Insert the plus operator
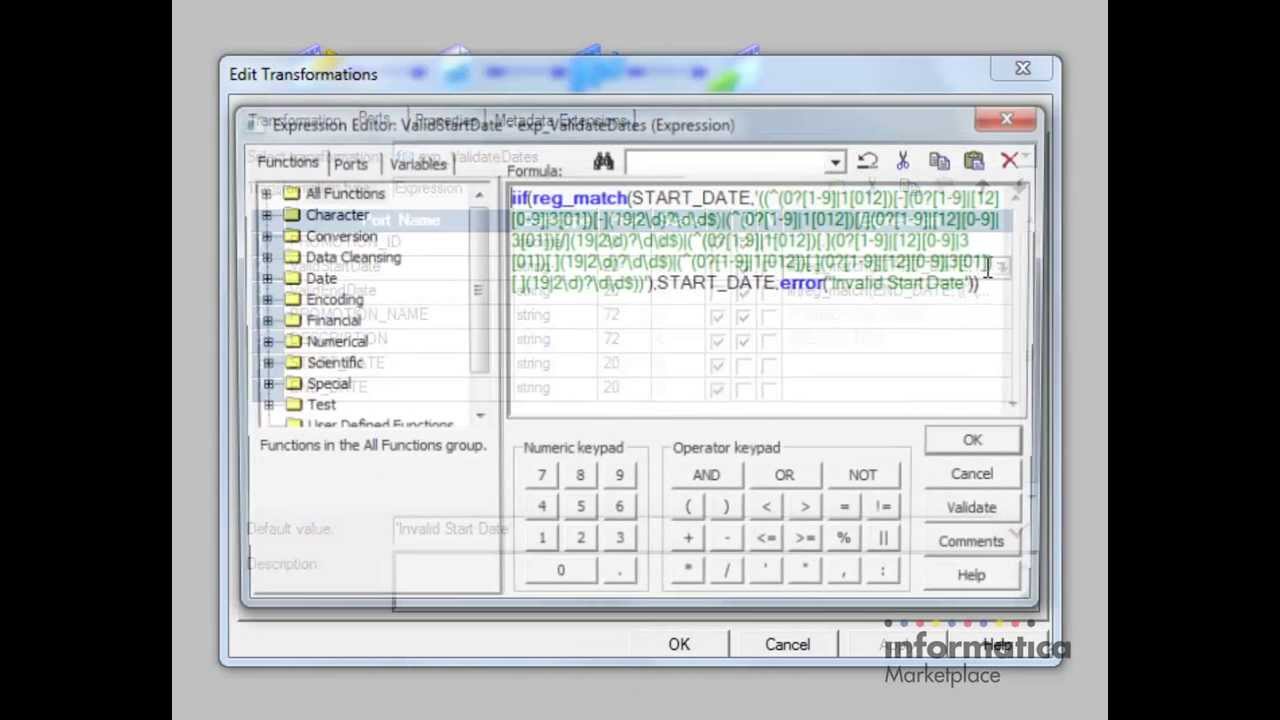The width and height of the screenshot is (1280, 720). tap(688, 538)
